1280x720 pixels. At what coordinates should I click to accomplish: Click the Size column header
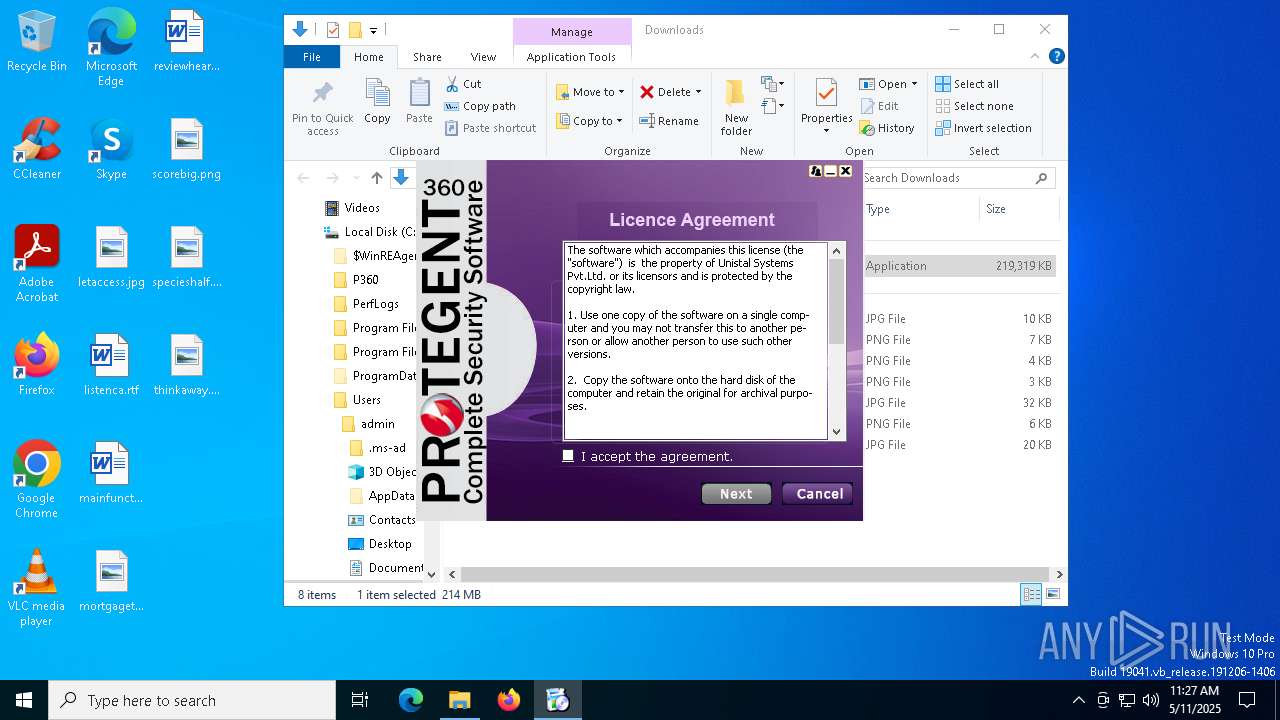[x=996, y=209]
